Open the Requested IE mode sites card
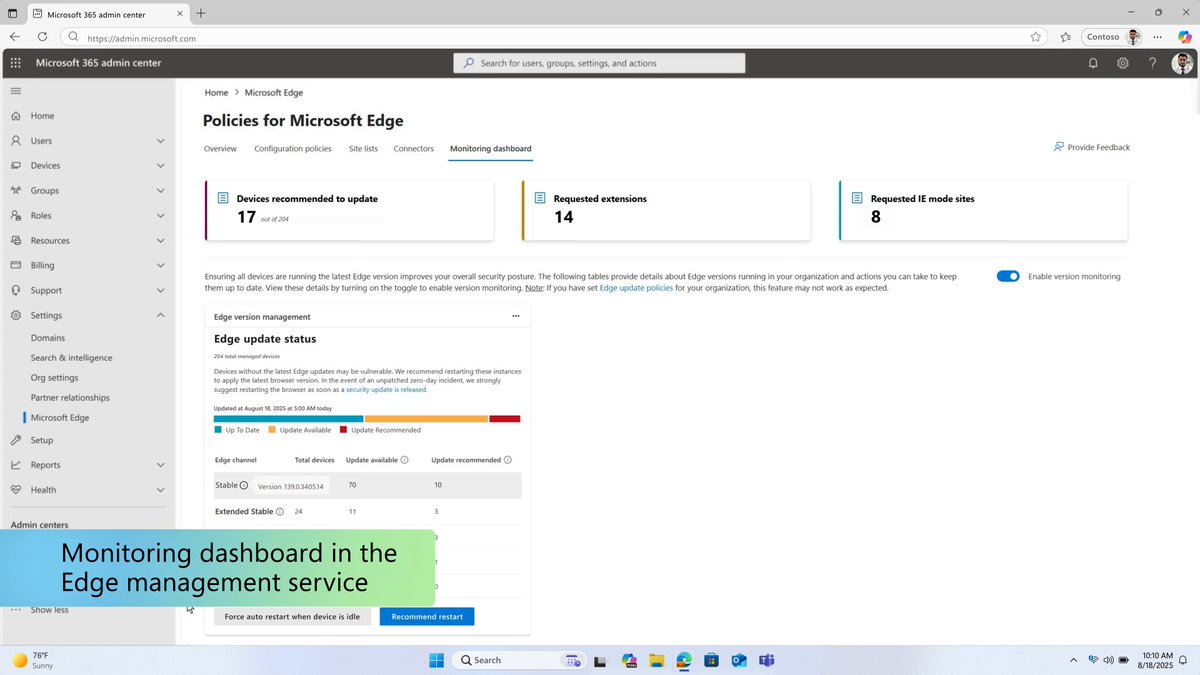 pyautogui.click(x=983, y=210)
